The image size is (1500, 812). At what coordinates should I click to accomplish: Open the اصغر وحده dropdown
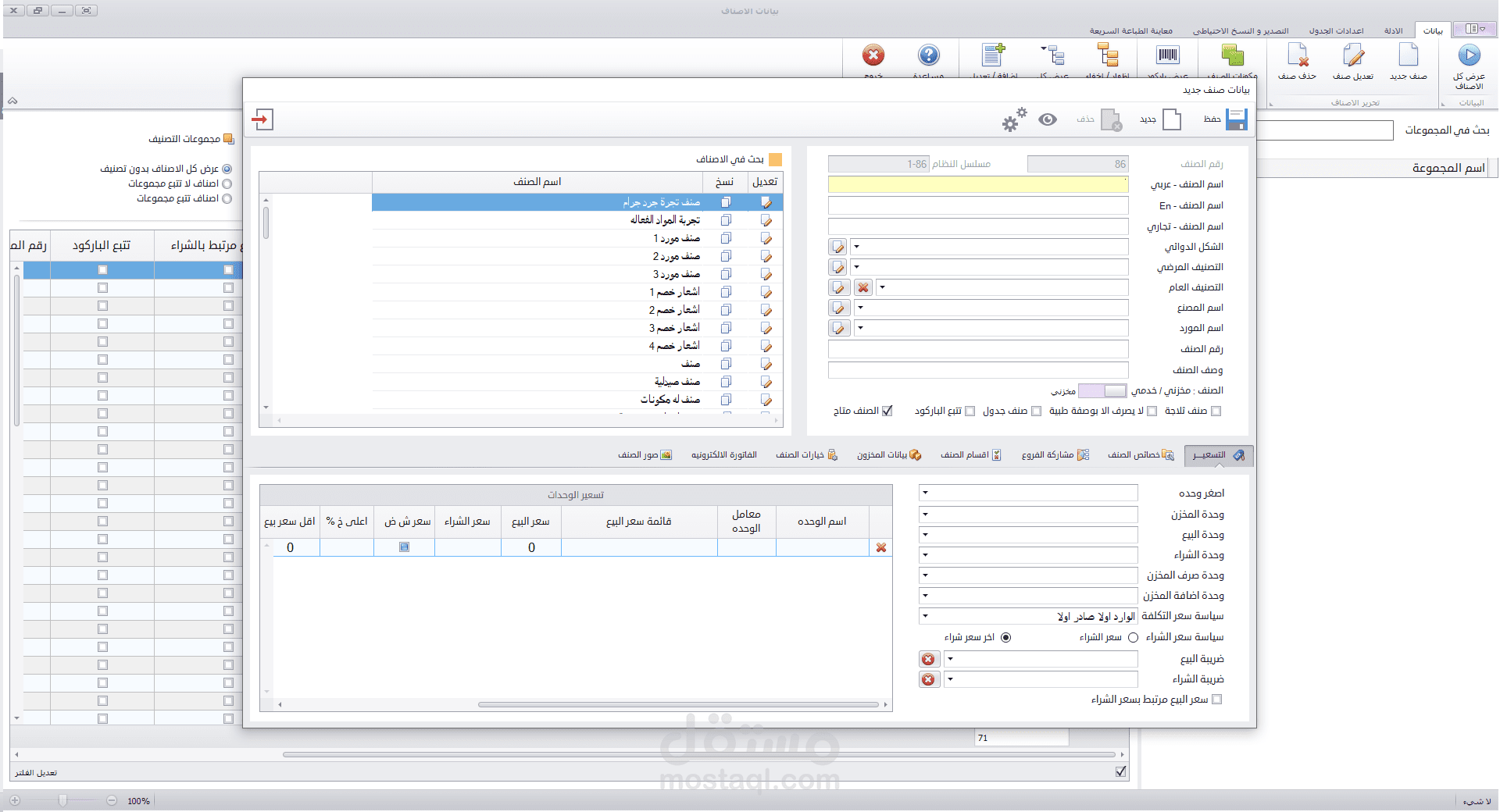(x=925, y=493)
